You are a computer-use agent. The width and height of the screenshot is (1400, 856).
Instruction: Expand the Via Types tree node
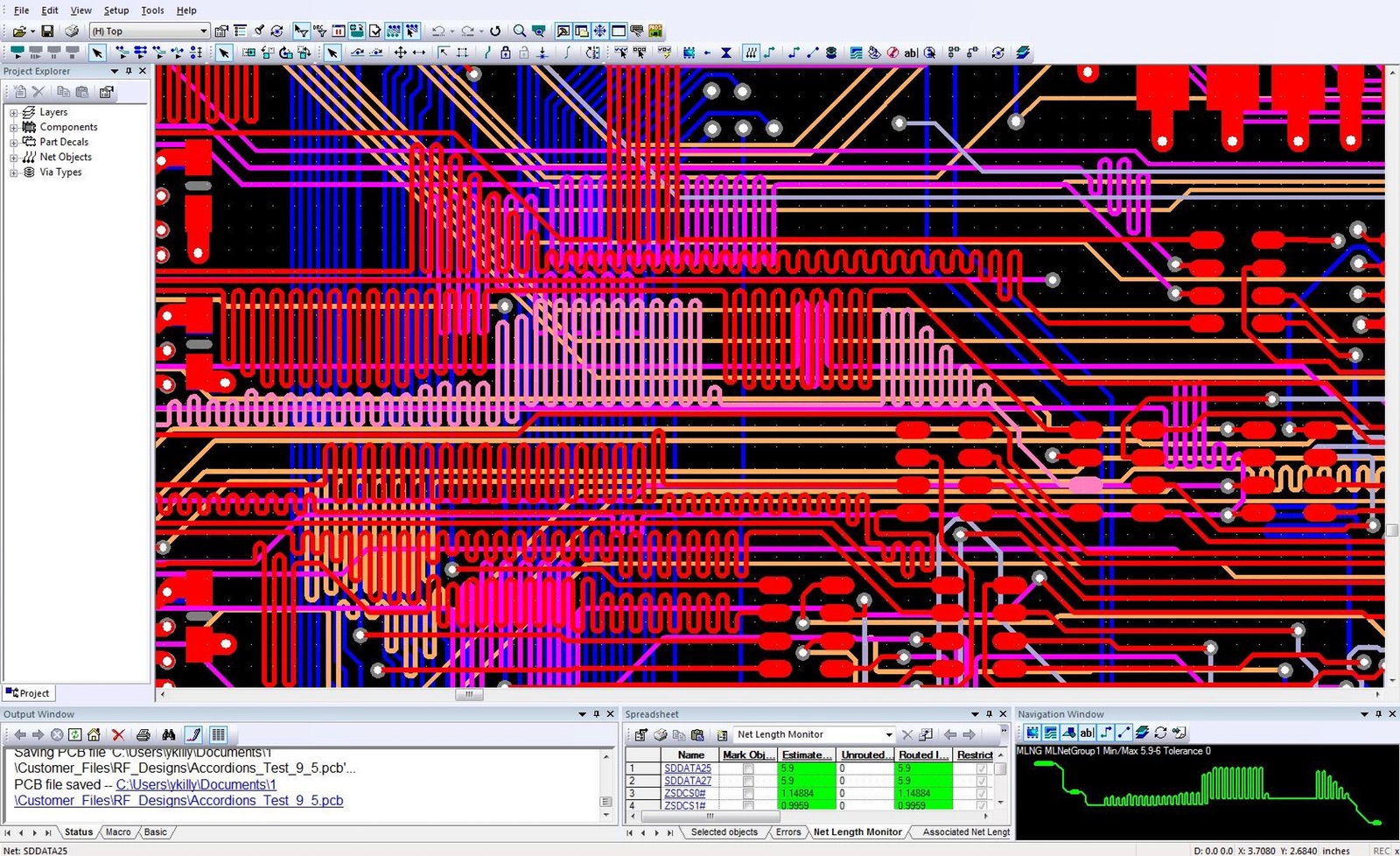click(14, 173)
